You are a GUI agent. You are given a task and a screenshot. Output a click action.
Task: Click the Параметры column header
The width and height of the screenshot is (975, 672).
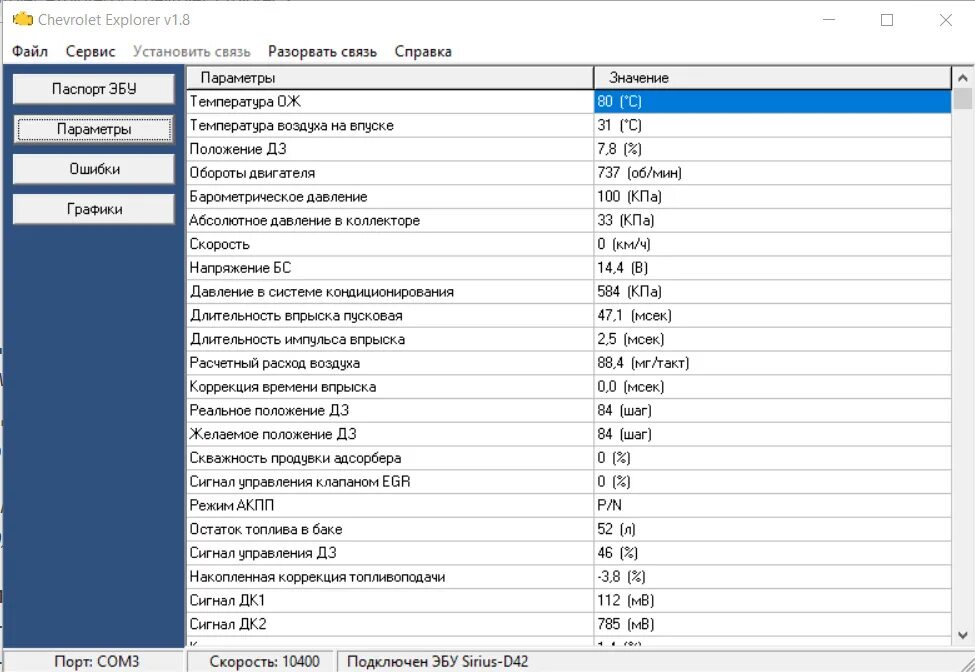coord(390,78)
